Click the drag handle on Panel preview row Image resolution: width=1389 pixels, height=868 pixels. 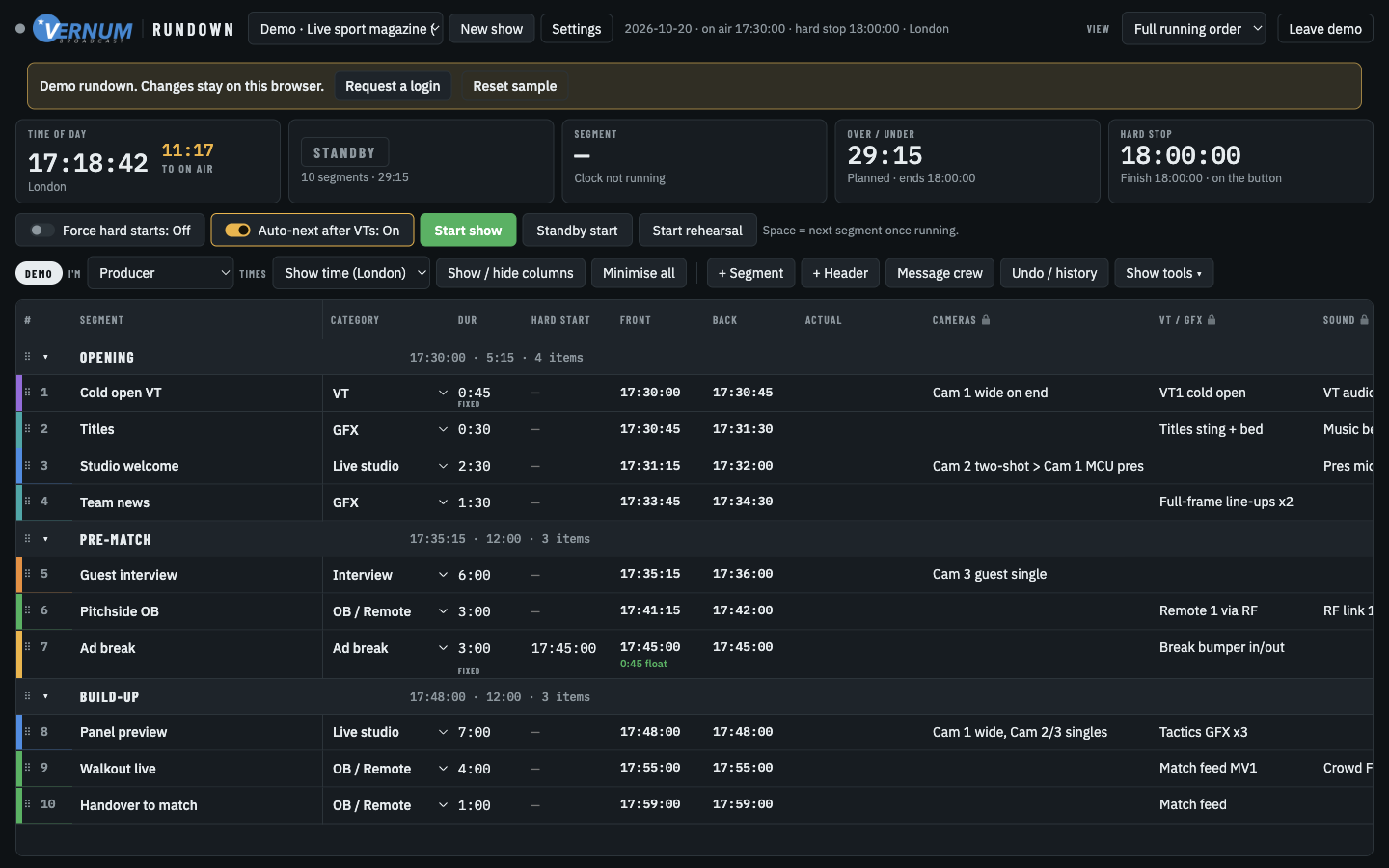[x=27, y=732]
